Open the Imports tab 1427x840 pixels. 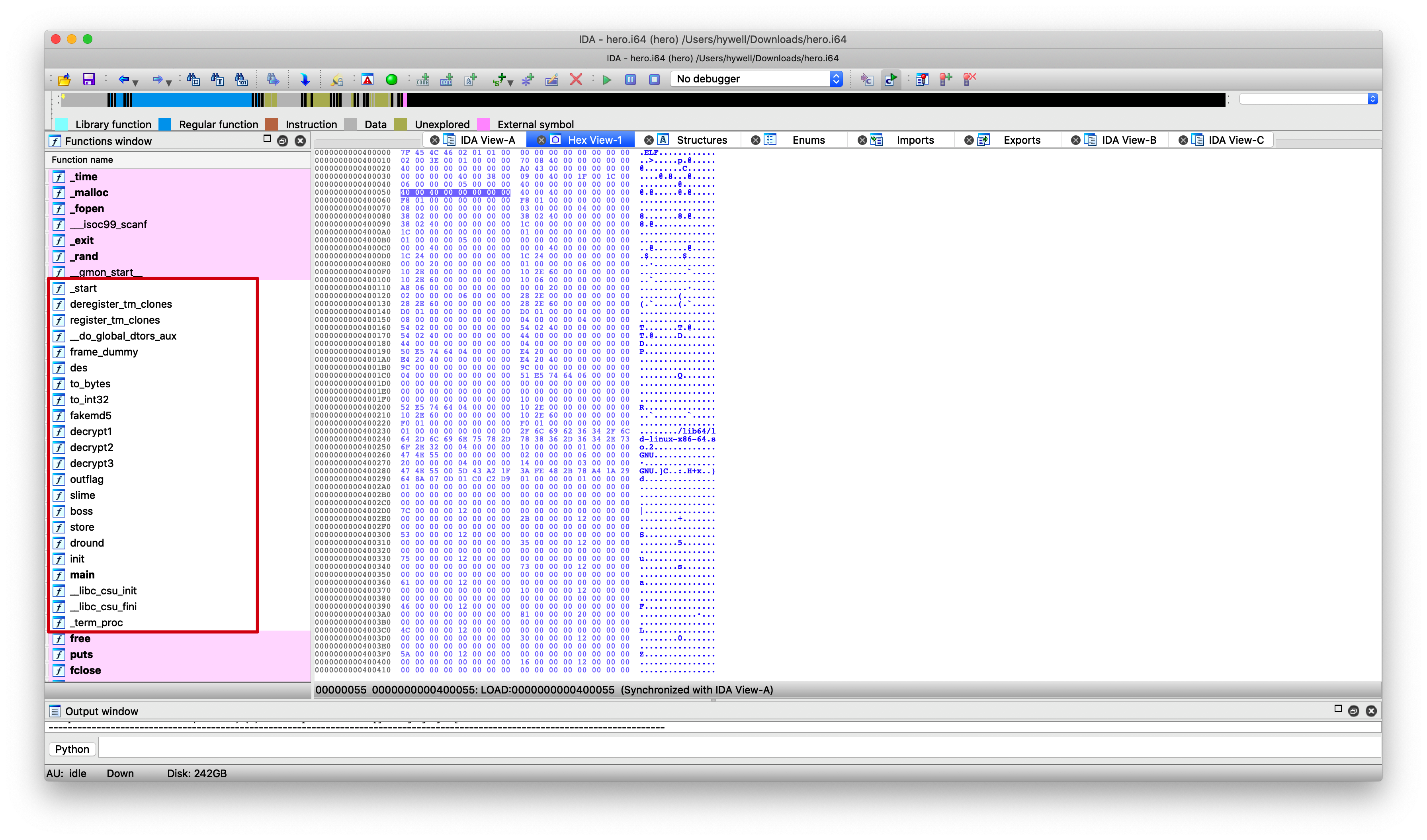click(915, 140)
